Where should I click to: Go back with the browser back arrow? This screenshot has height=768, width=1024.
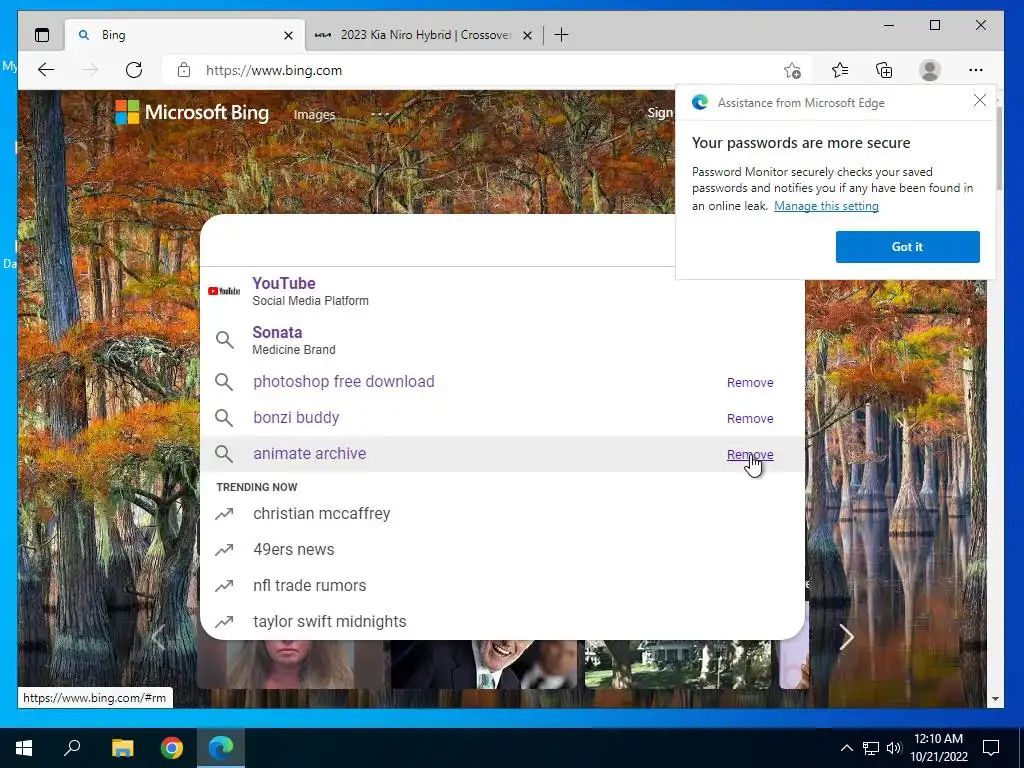tap(46, 70)
